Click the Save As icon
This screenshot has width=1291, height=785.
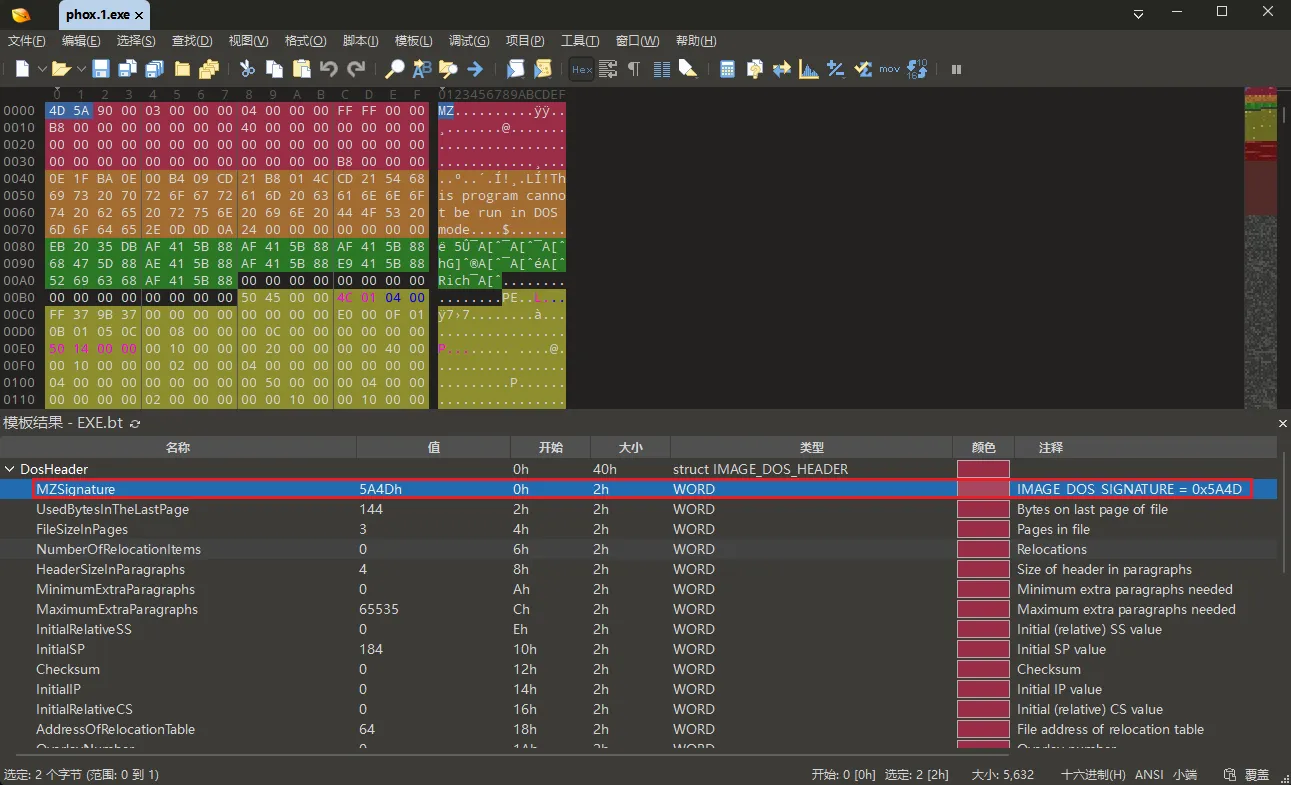pyautogui.click(x=128, y=69)
